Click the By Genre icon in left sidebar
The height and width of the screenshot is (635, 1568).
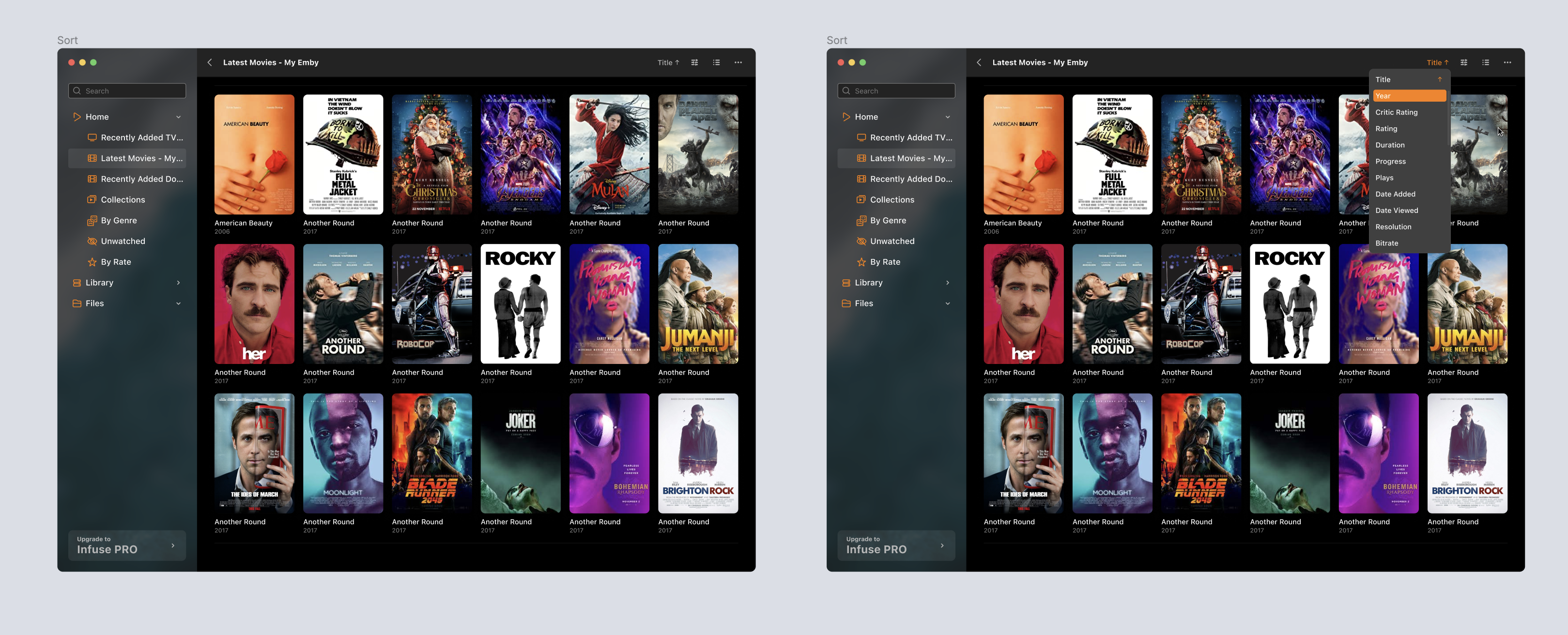(x=92, y=221)
